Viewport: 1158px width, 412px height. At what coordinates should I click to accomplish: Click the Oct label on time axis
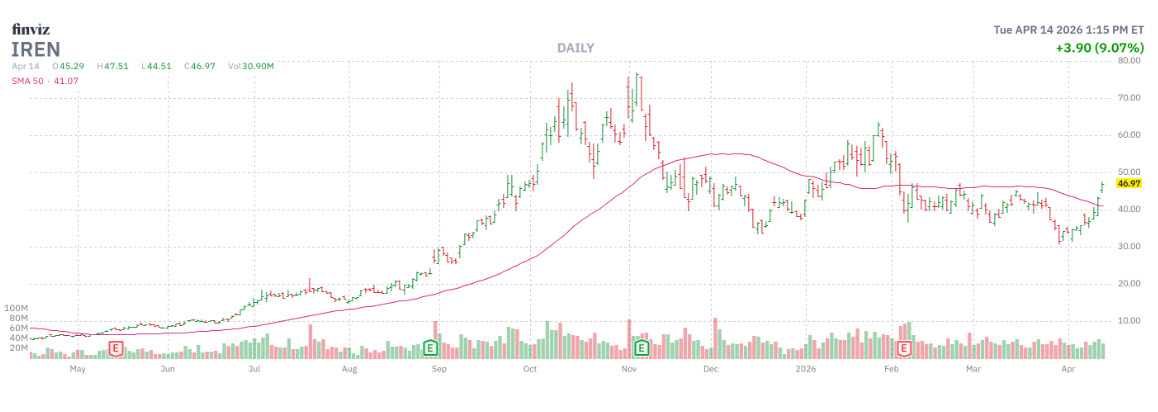531,368
